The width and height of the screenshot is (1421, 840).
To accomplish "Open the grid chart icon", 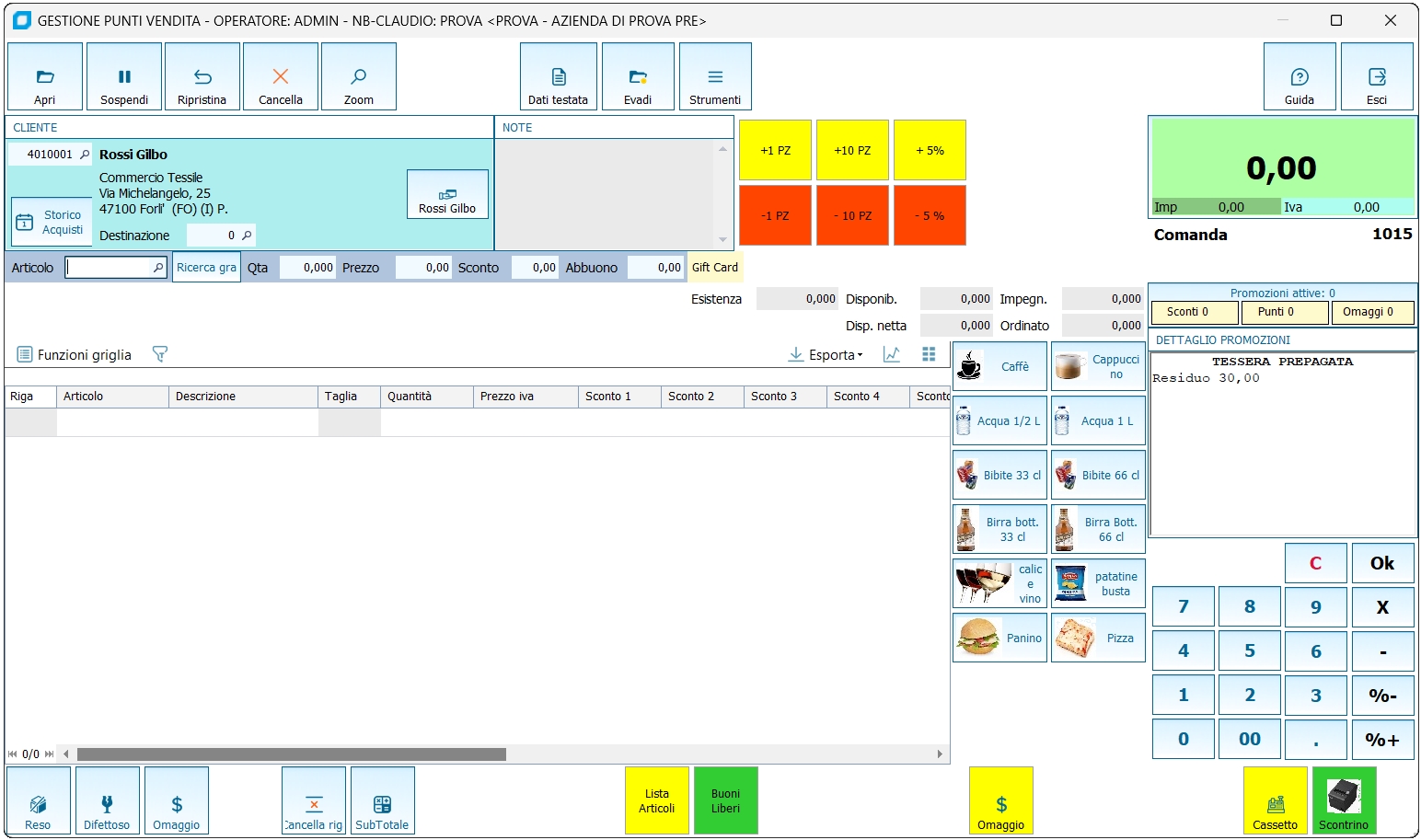I will coord(892,354).
